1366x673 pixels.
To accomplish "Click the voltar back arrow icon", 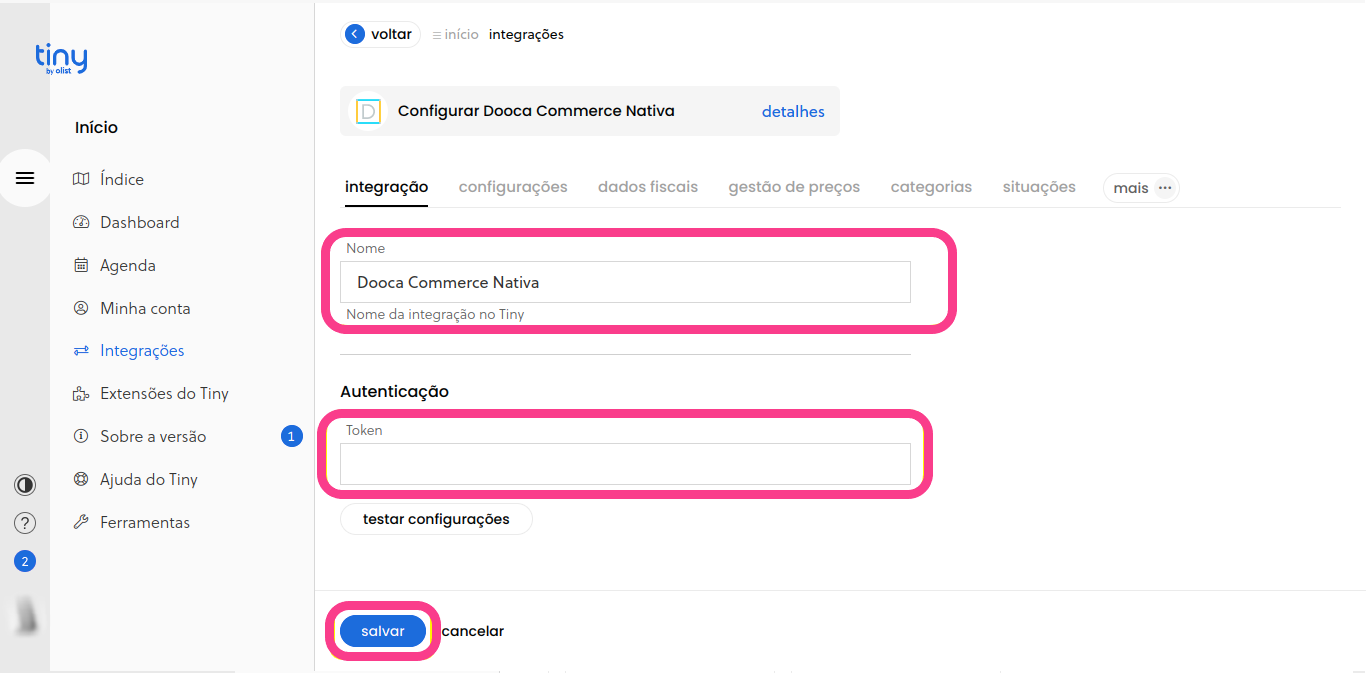I will 355,34.
